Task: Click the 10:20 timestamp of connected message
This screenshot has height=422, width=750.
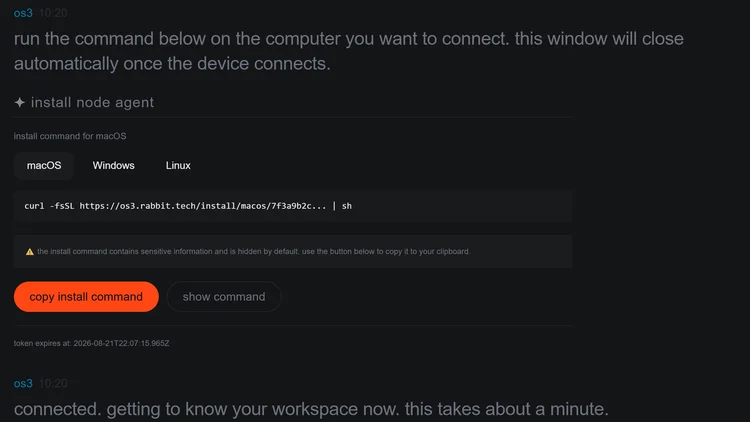Action: pos(53,383)
